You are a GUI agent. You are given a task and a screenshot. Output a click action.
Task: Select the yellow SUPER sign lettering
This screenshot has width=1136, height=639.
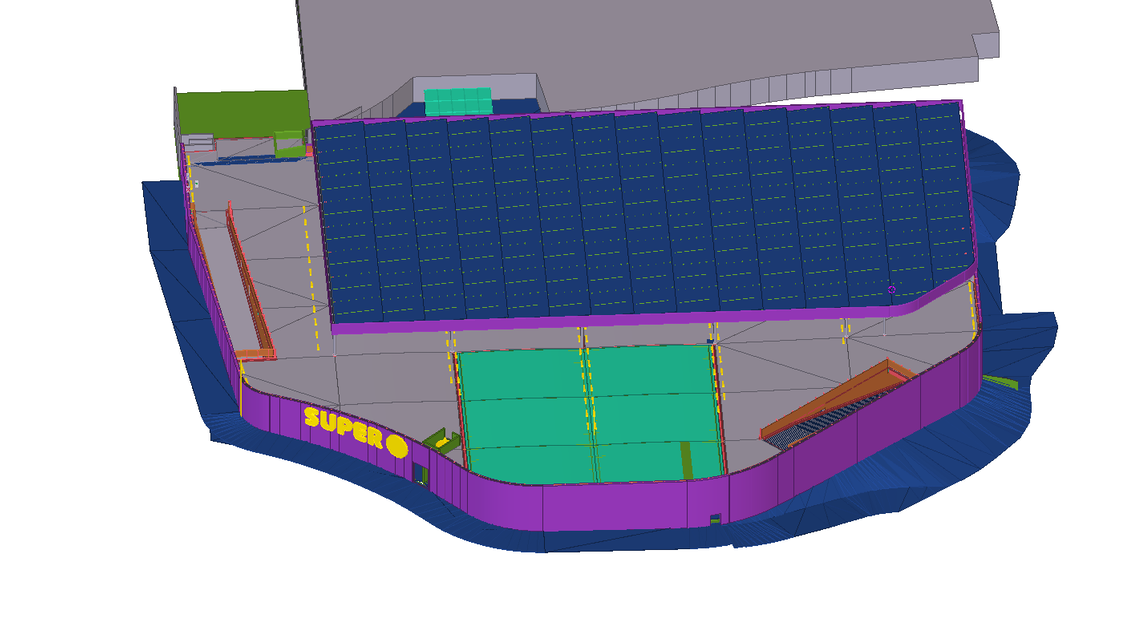click(343, 426)
